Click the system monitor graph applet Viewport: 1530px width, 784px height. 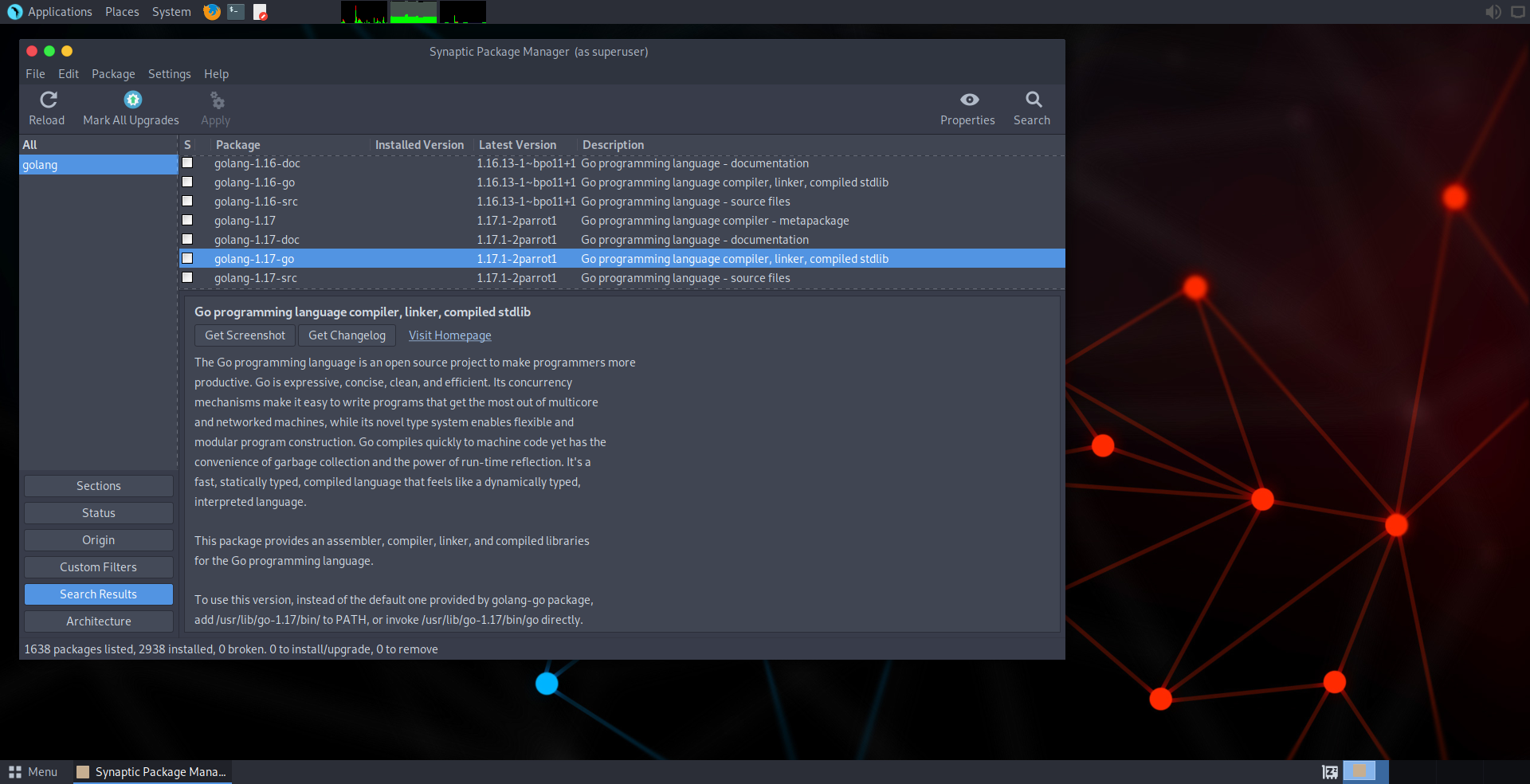(413, 12)
